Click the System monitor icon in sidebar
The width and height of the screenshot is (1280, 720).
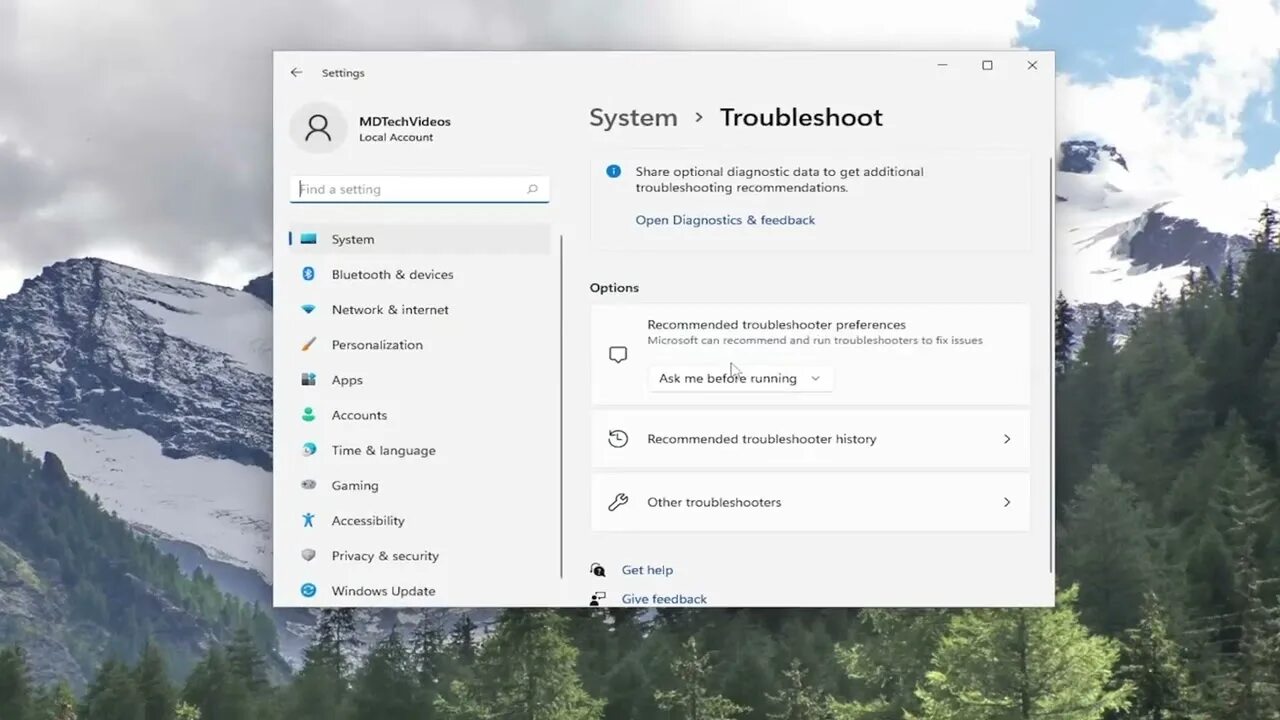(x=309, y=239)
